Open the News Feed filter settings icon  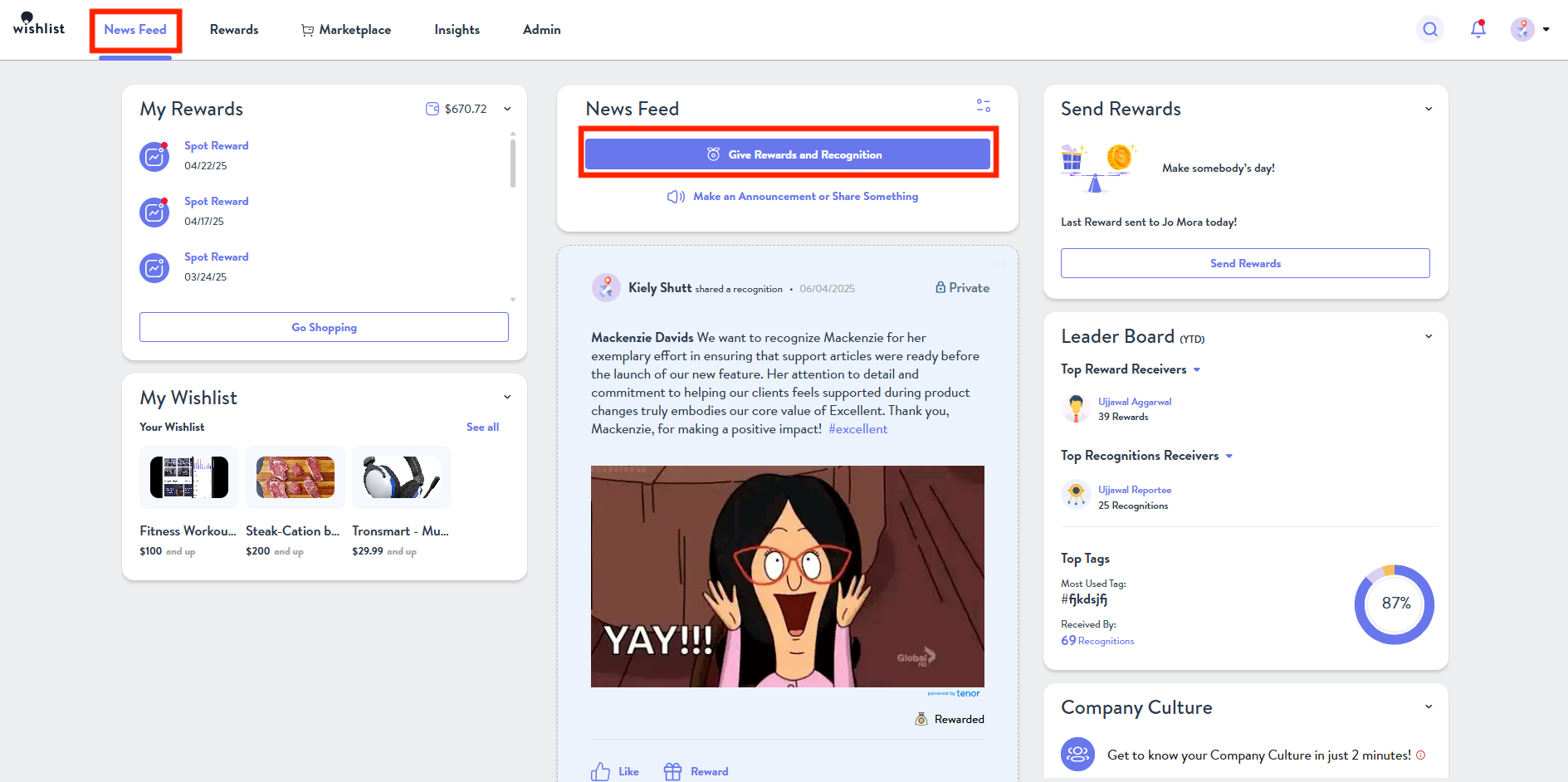(983, 105)
